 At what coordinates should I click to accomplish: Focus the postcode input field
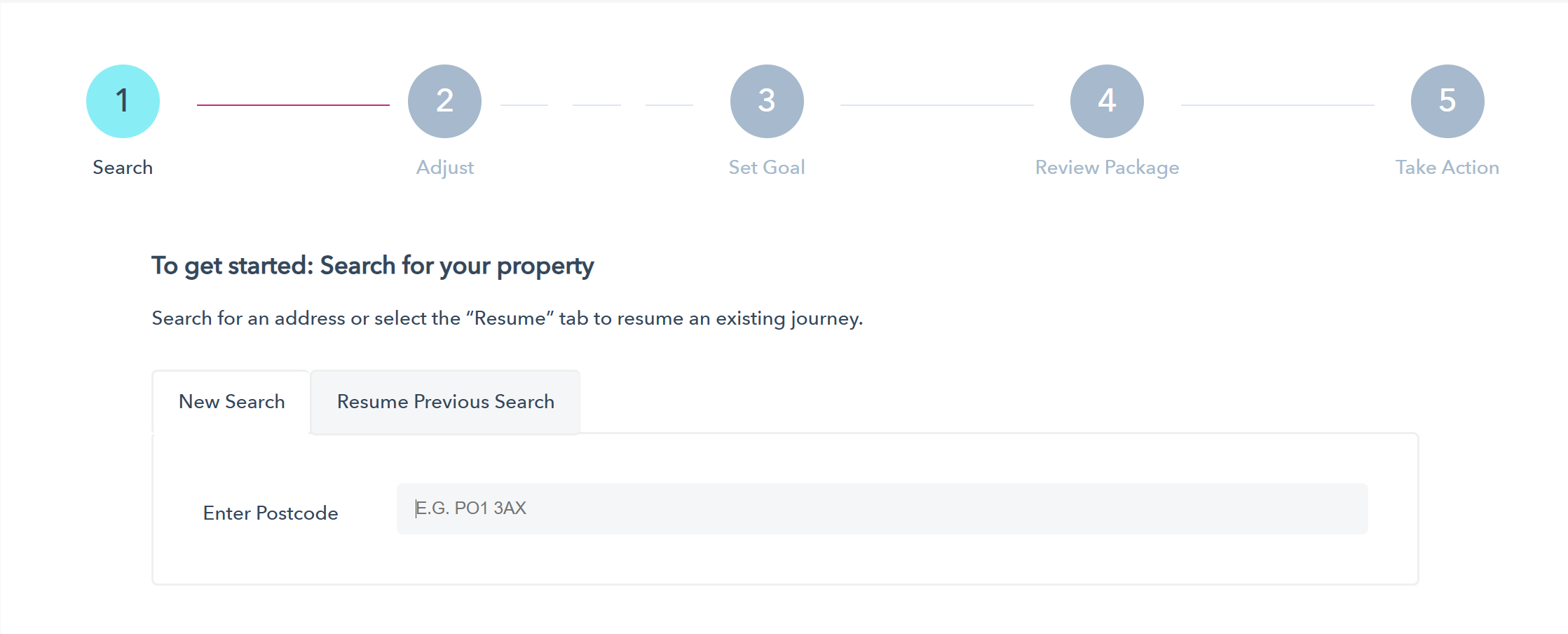click(x=882, y=508)
